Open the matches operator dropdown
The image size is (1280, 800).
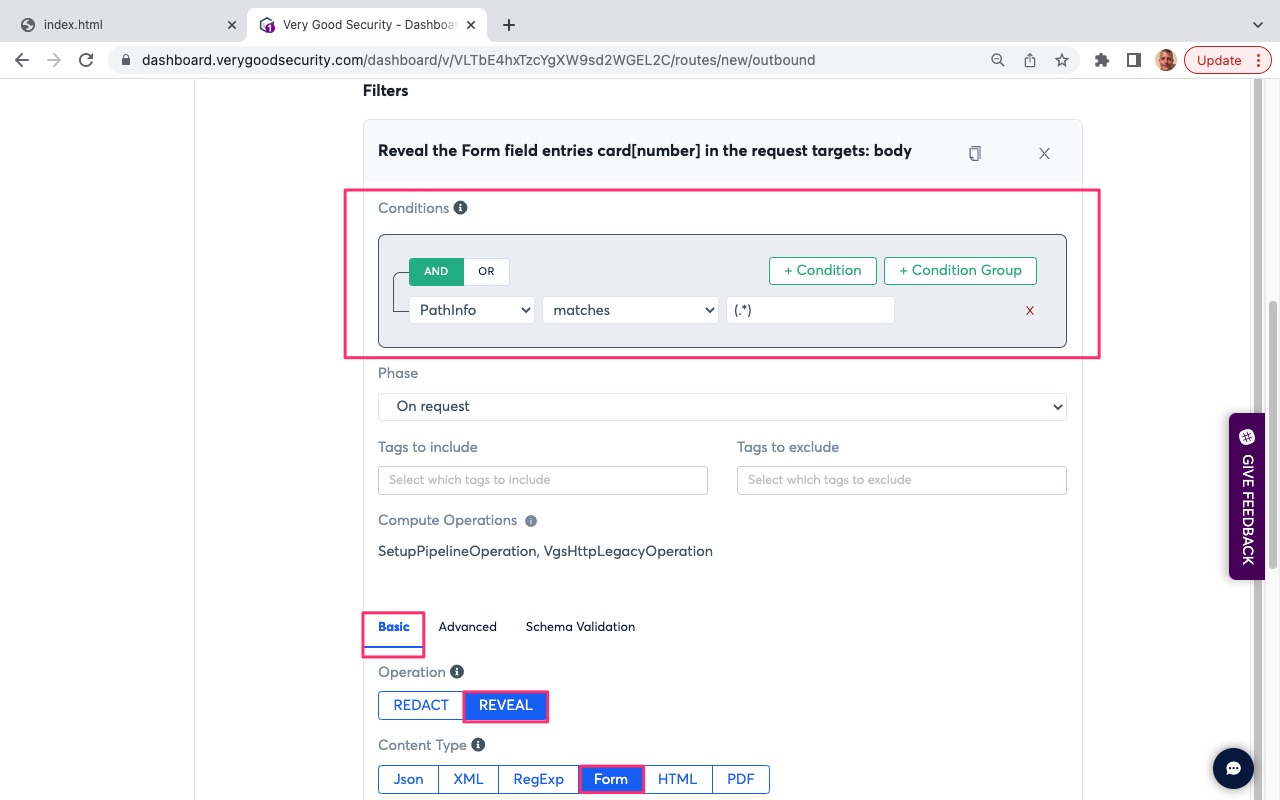coord(630,310)
